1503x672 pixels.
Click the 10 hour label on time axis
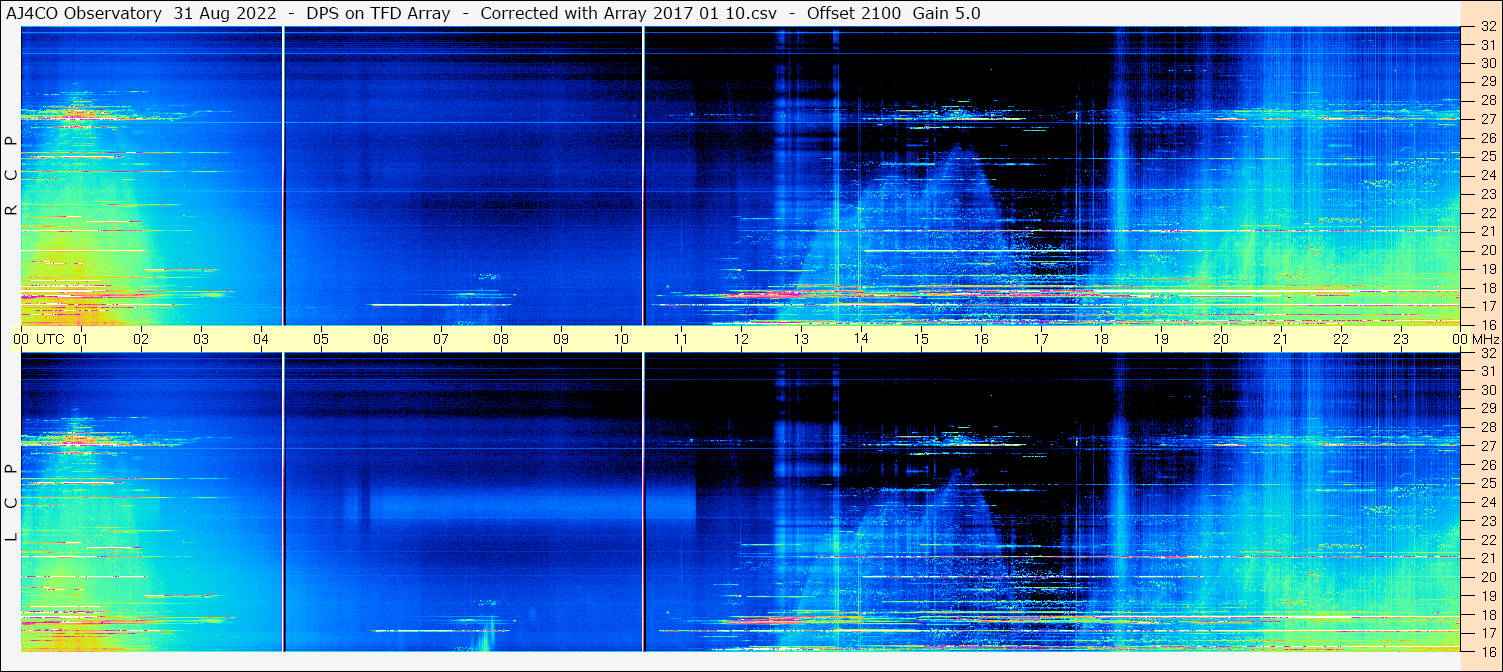[x=621, y=339]
